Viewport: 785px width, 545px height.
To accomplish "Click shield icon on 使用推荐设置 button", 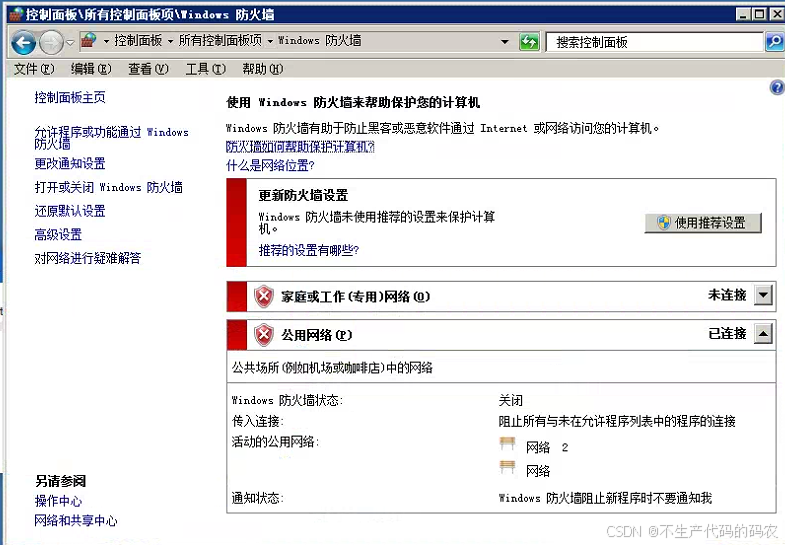I will point(664,222).
